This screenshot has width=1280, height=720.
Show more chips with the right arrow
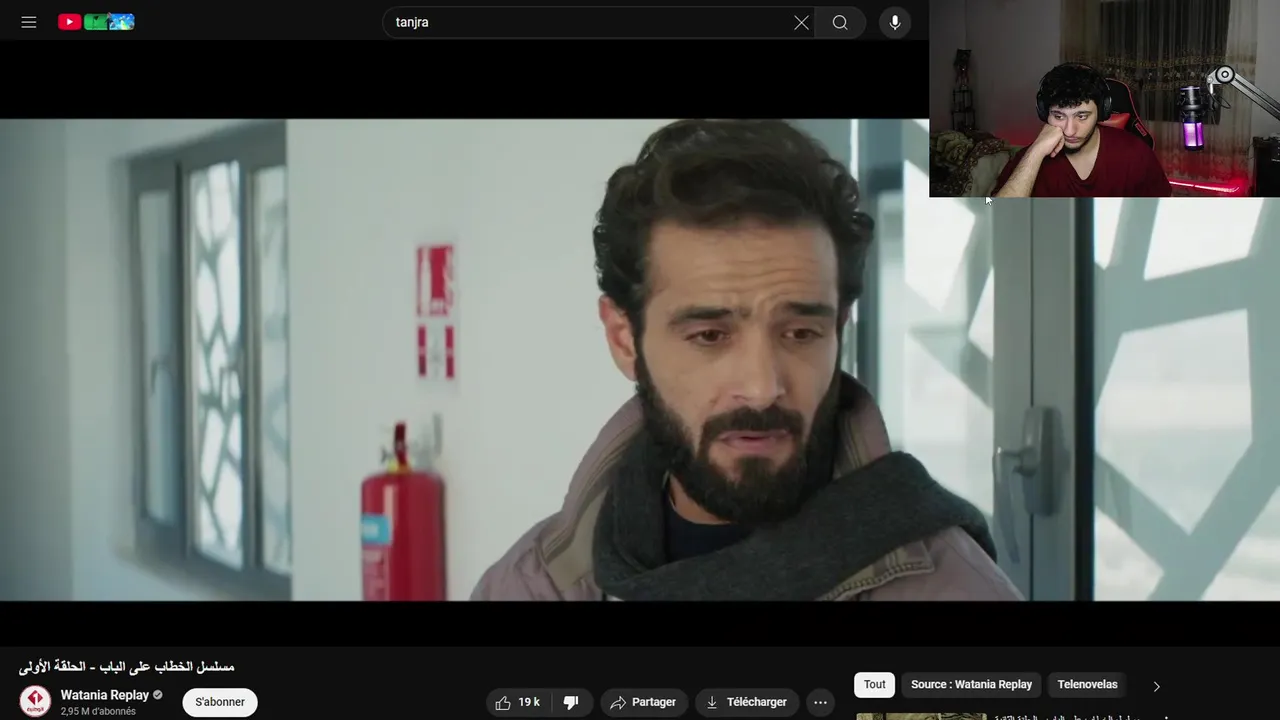[1156, 686]
